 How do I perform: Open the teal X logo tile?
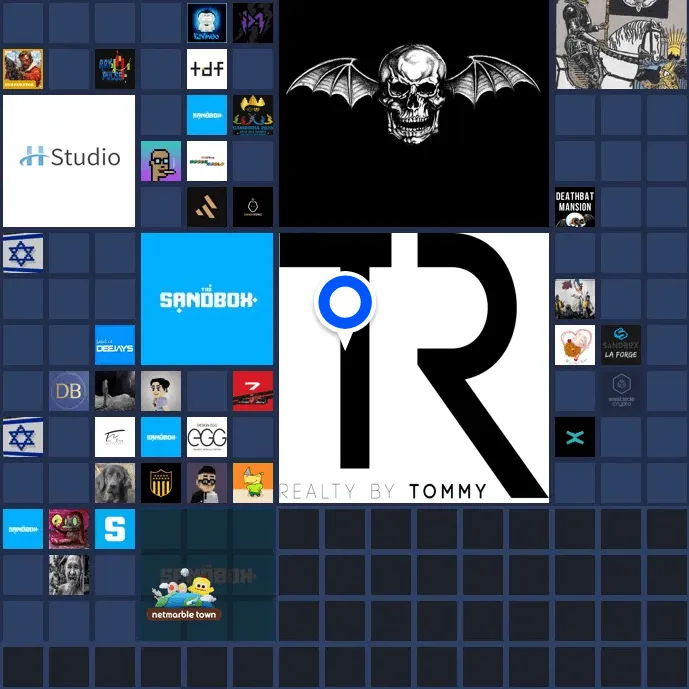click(x=575, y=437)
